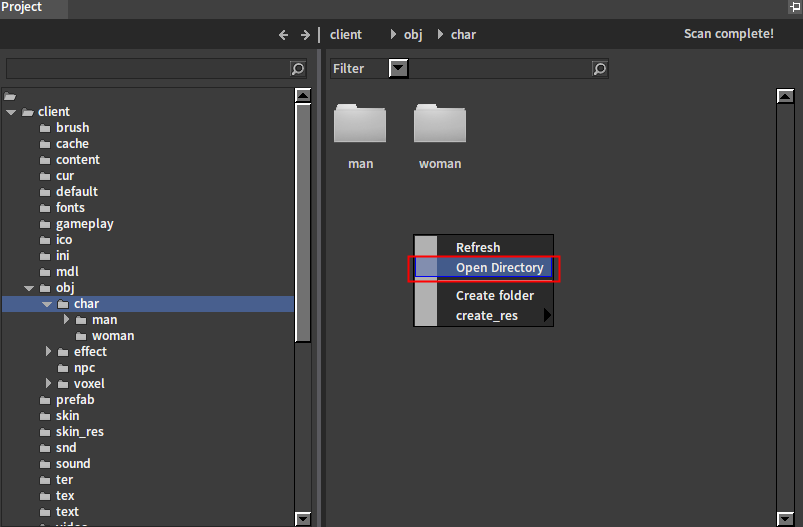803x527 pixels.
Task: Click the obj breadcrumb in the path bar
Action: 413,34
